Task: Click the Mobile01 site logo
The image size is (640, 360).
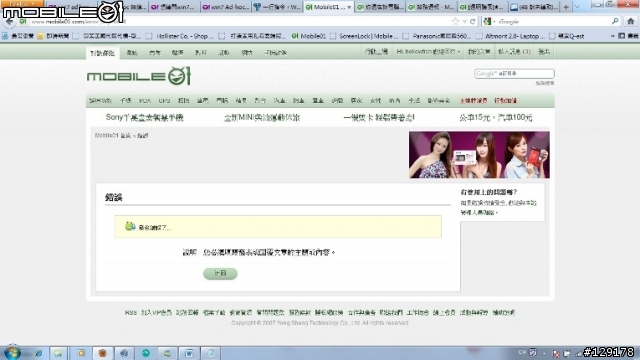Action: click(139, 76)
